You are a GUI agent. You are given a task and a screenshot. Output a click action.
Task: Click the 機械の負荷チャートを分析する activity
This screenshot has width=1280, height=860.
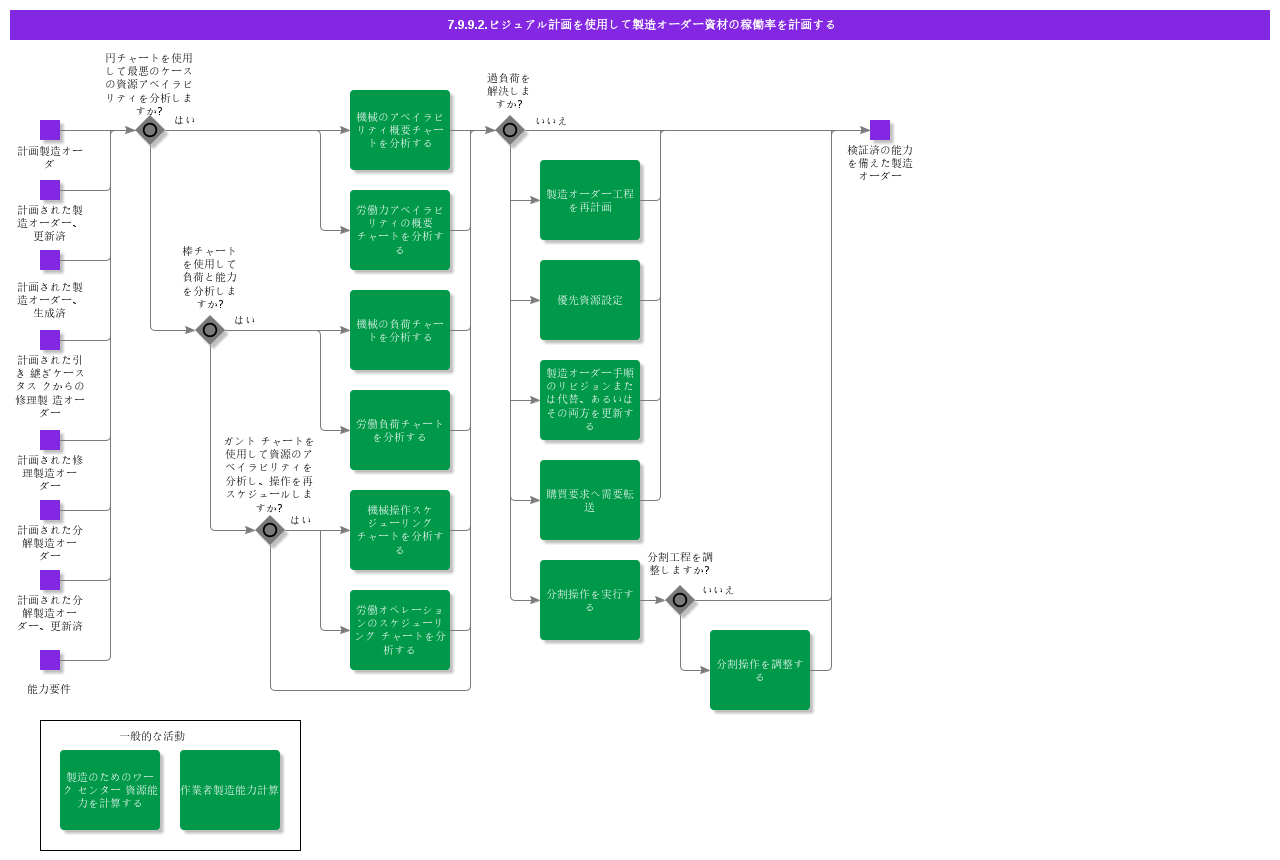pyautogui.click(x=400, y=330)
